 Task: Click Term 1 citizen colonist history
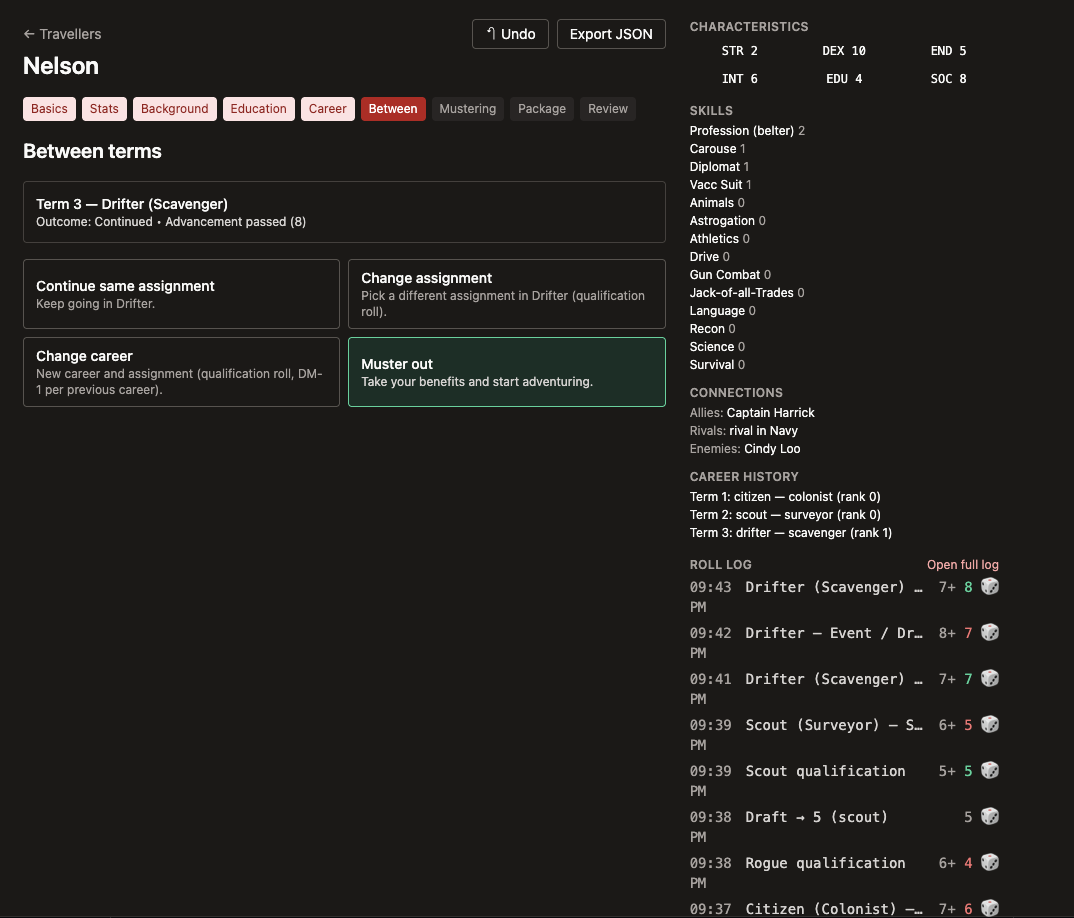(785, 497)
